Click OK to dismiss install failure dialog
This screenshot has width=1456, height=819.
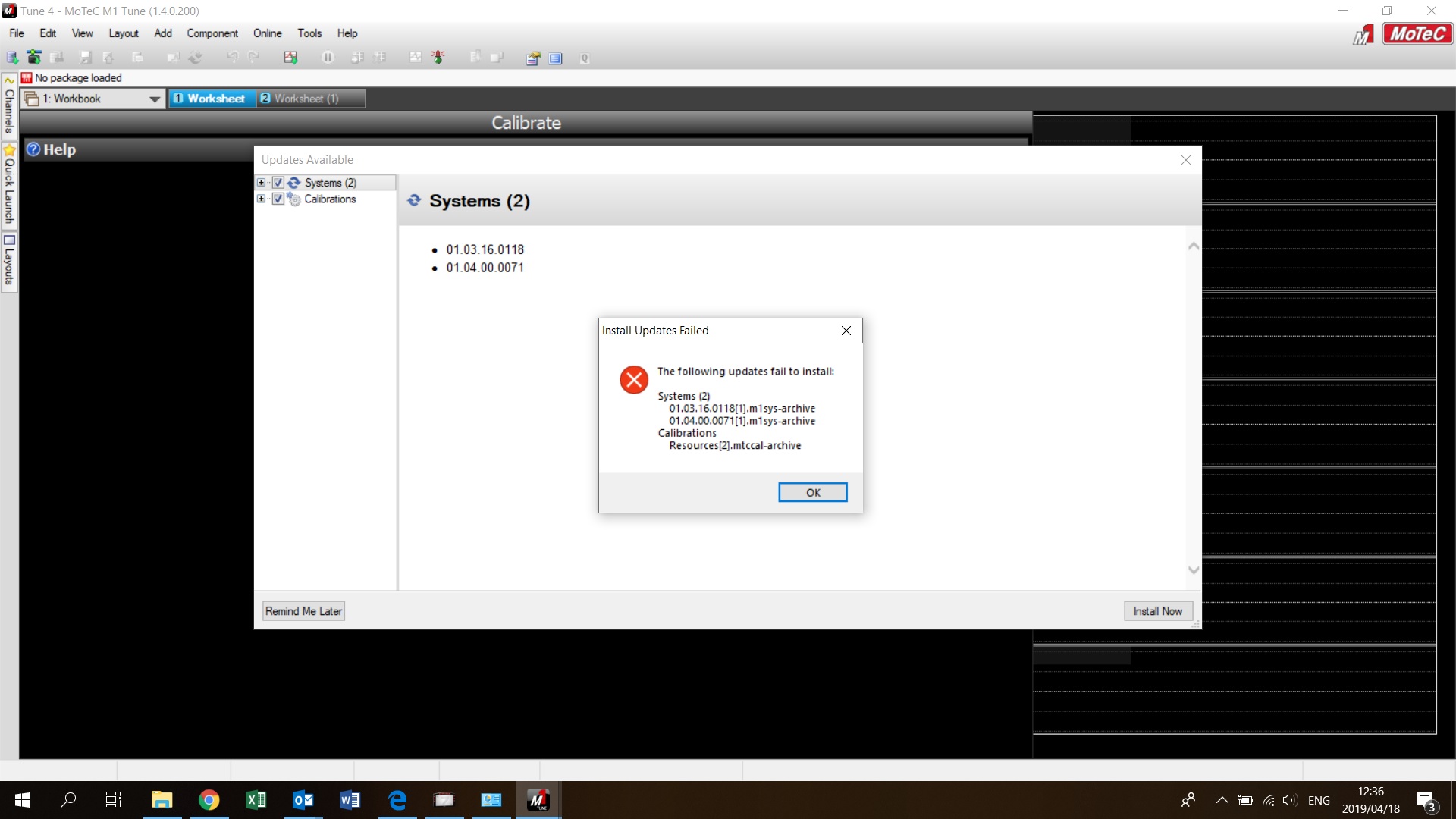click(x=813, y=492)
